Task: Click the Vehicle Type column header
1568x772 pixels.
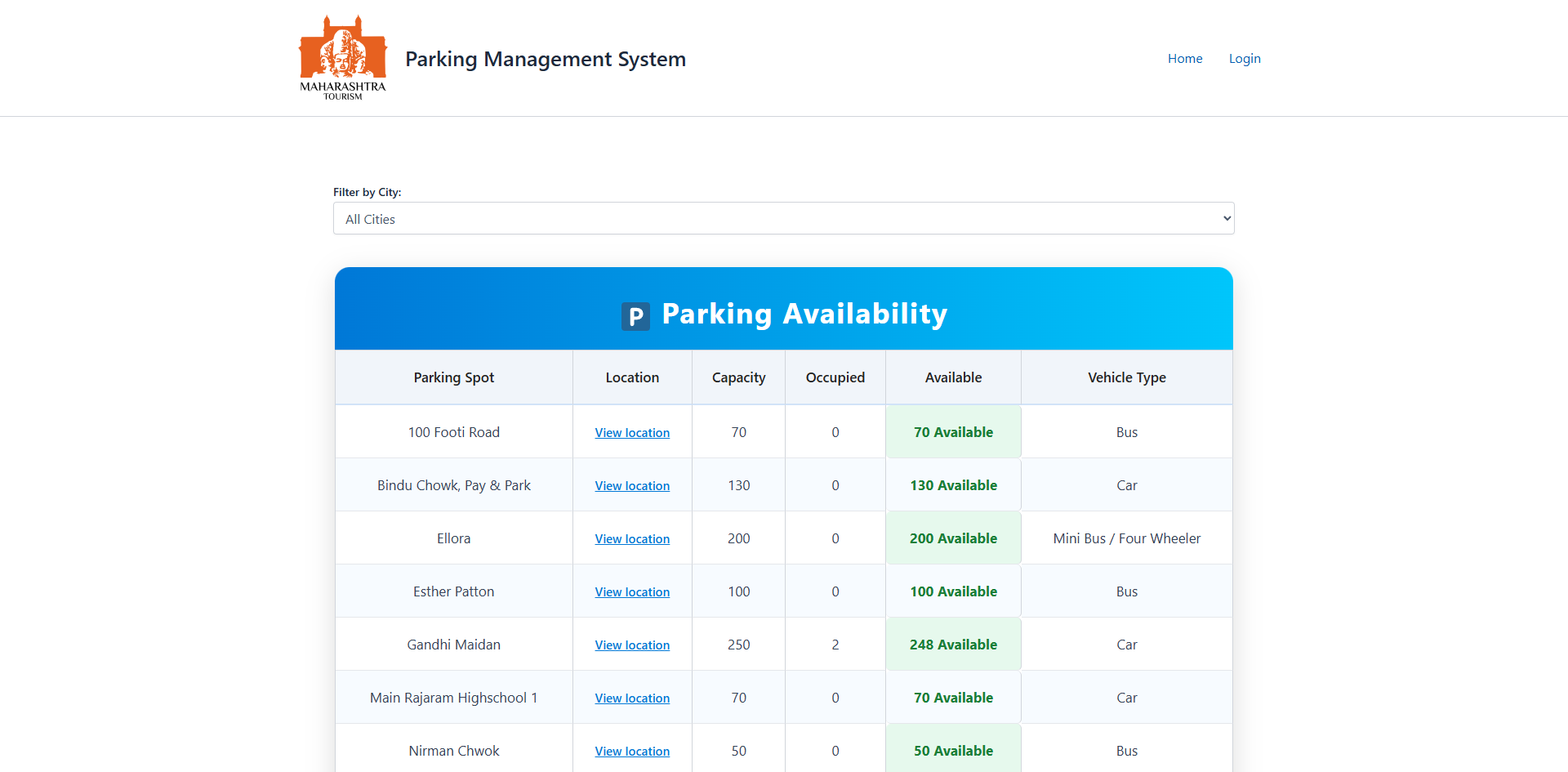Action: (1127, 377)
